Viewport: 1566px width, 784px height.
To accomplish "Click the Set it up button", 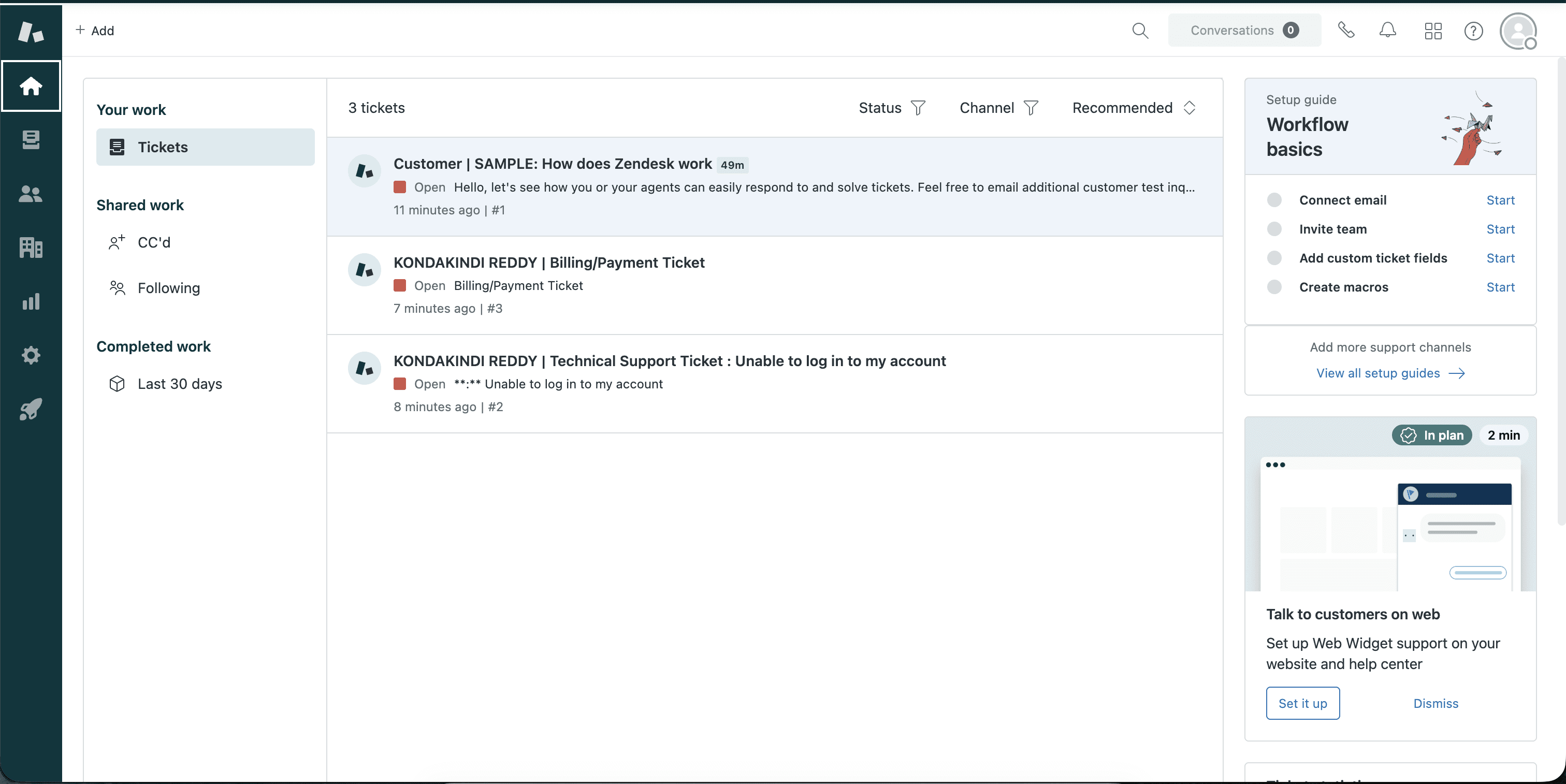I will pos(1302,703).
